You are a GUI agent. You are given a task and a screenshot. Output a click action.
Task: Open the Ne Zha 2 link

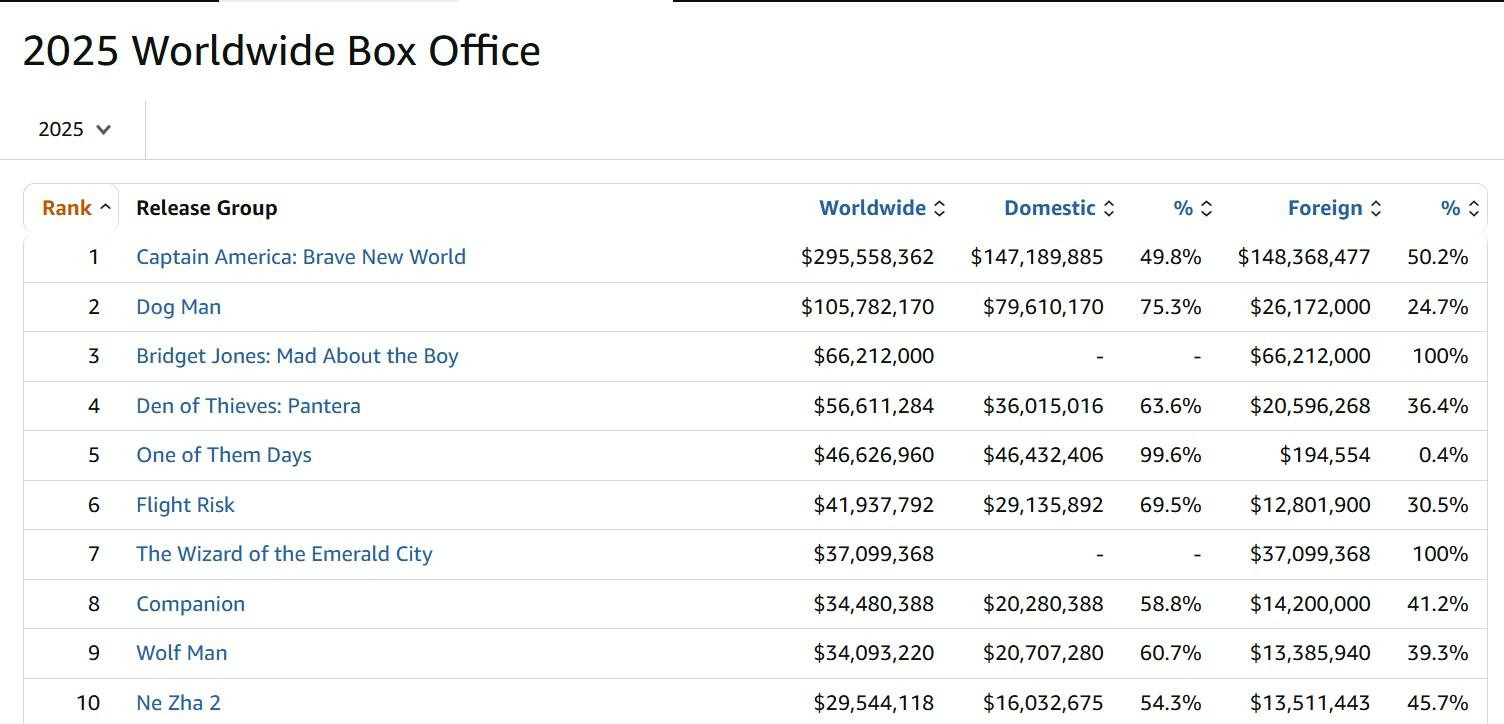coord(178,703)
